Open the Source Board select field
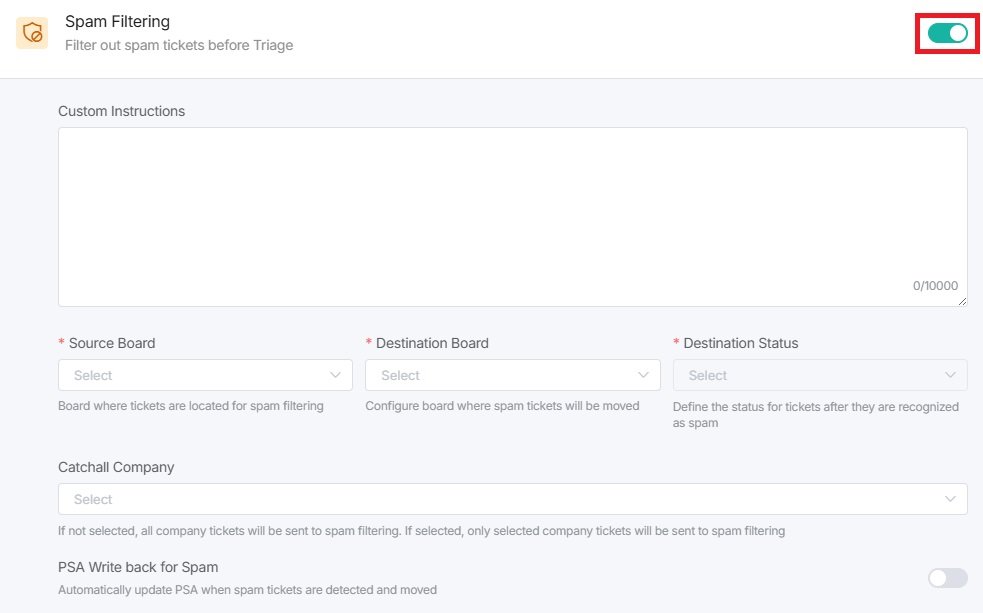 (195, 375)
